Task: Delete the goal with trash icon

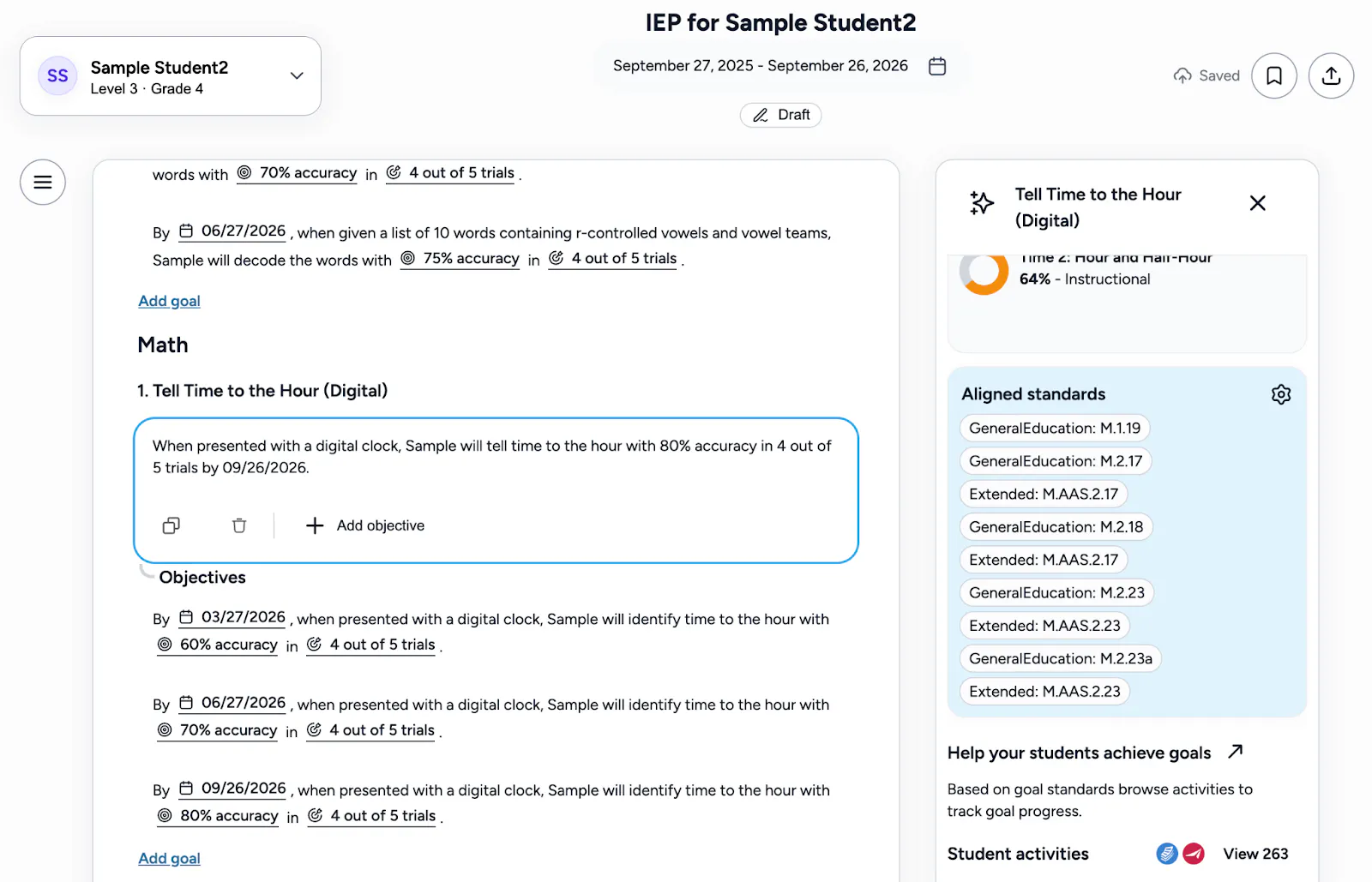Action: 239,525
